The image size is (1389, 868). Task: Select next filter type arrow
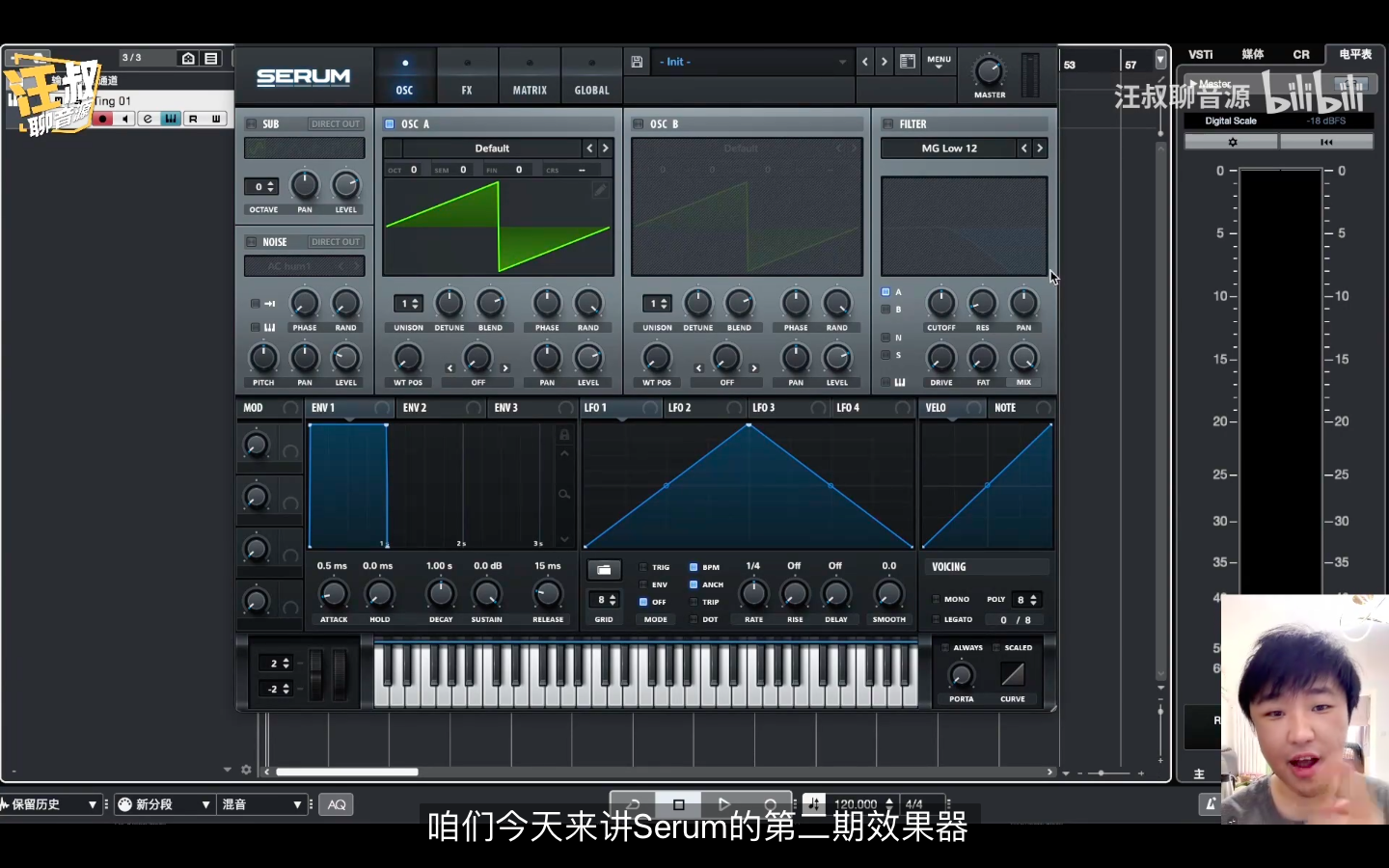click(1040, 149)
